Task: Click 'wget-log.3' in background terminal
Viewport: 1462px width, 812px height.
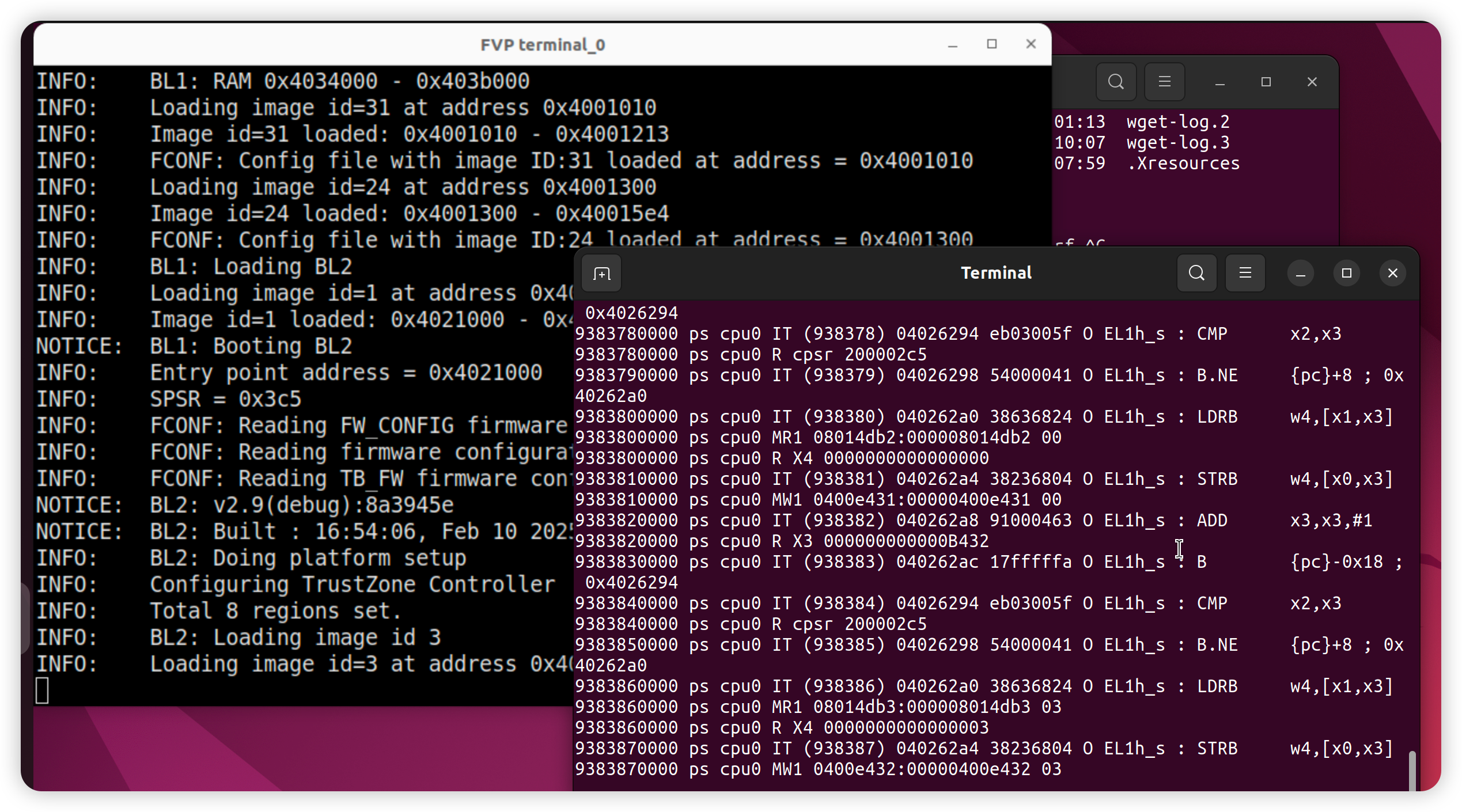Action: tap(1177, 142)
